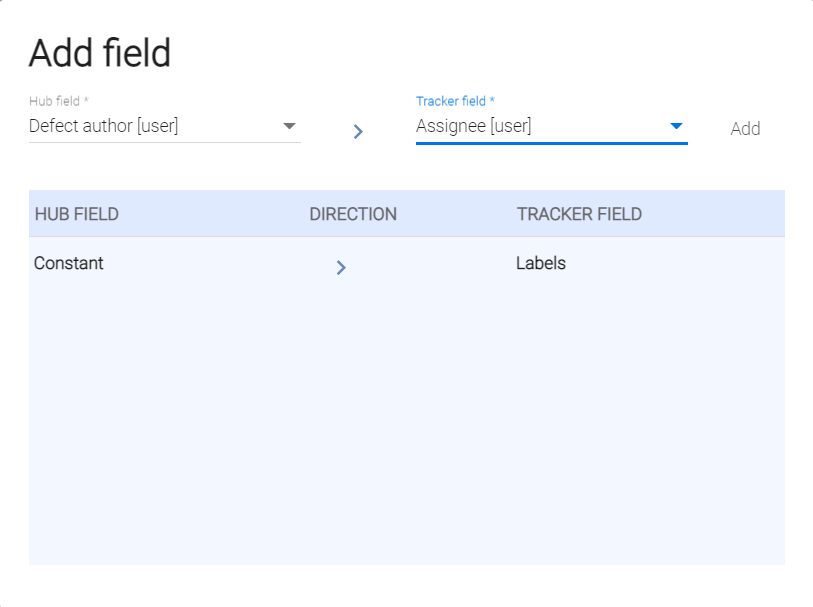Expand the Tracker field dropdown arrow

(x=676, y=126)
